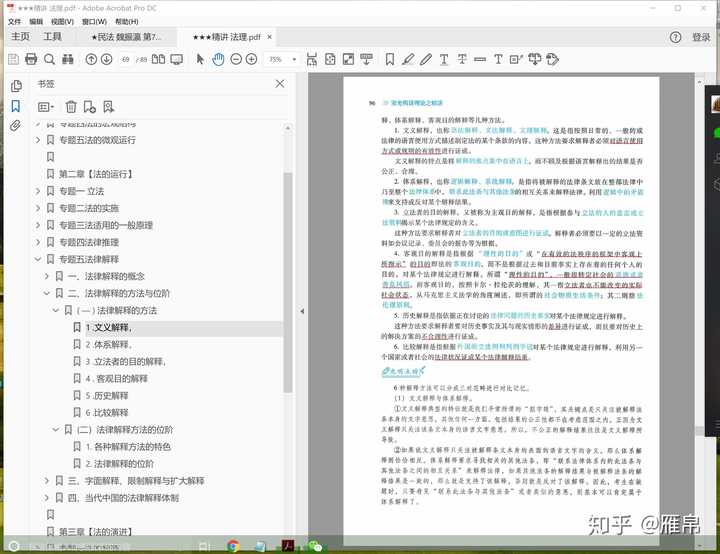Open the 视图(V) menu
Image resolution: width=720 pixels, height=554 pixels.
coord(62,20)
